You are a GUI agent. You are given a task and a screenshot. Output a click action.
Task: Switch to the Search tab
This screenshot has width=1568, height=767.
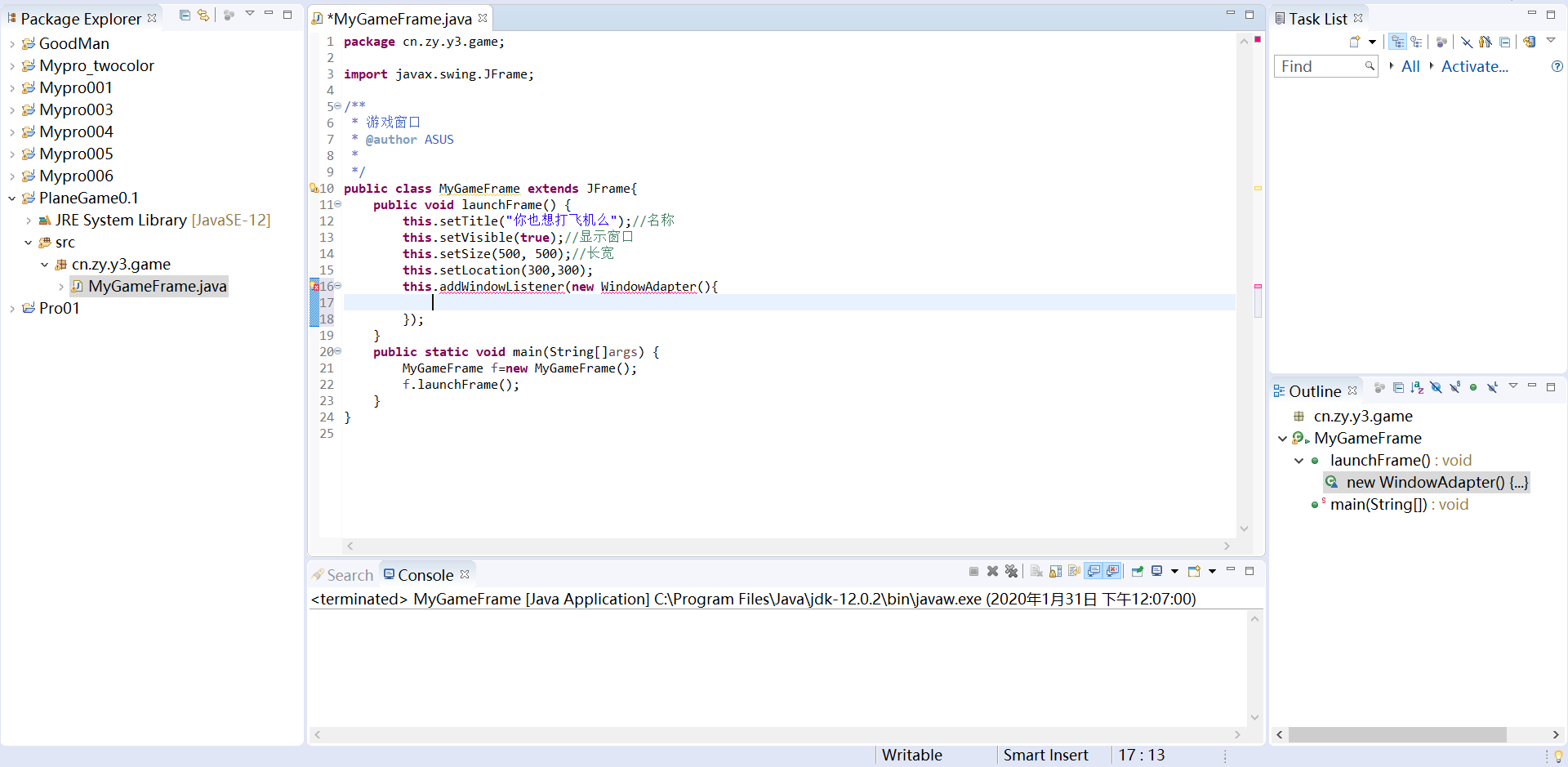[343, 575]
